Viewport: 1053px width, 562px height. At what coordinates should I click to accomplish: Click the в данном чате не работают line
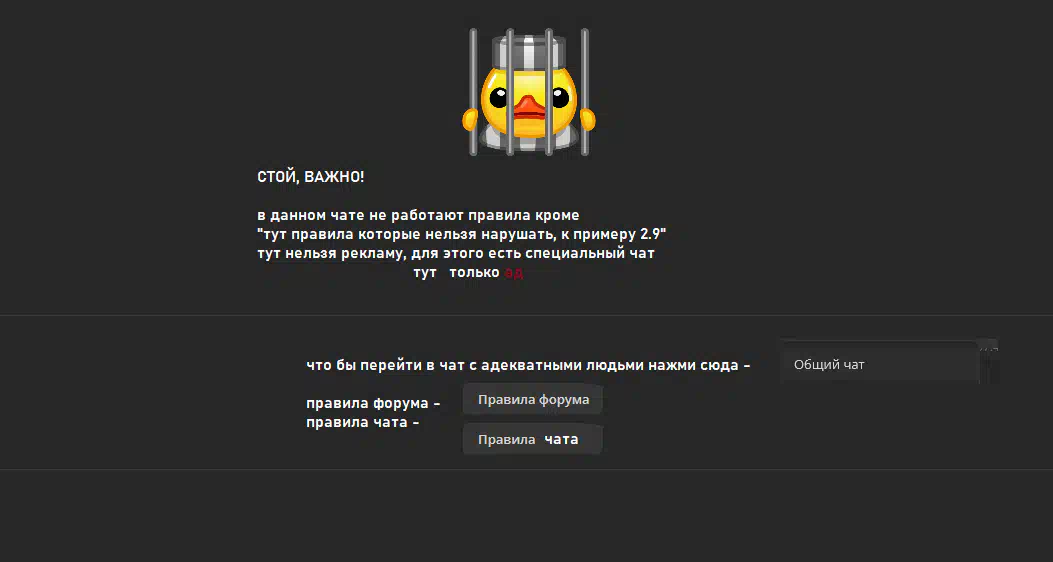pos(418,216)
